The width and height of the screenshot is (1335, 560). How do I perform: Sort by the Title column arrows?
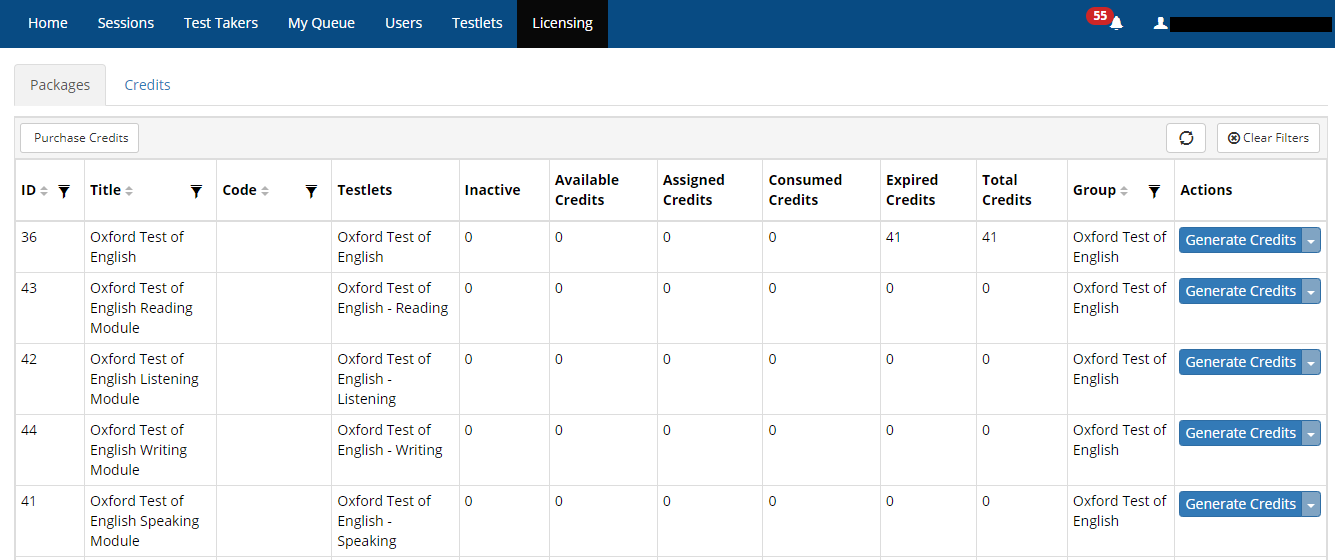click(129, 191)
